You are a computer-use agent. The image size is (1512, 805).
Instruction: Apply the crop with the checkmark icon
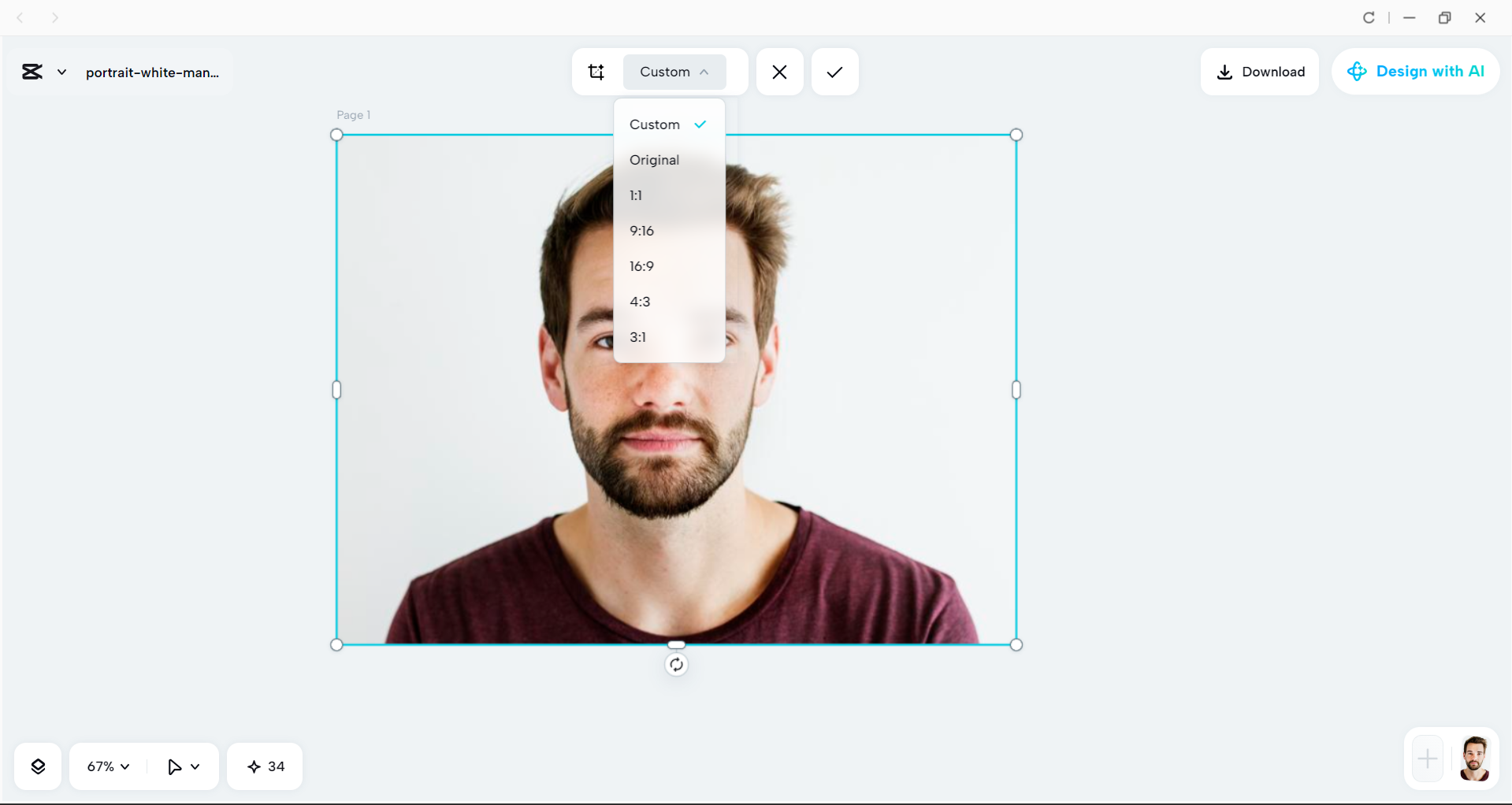(x=834, y=72)
